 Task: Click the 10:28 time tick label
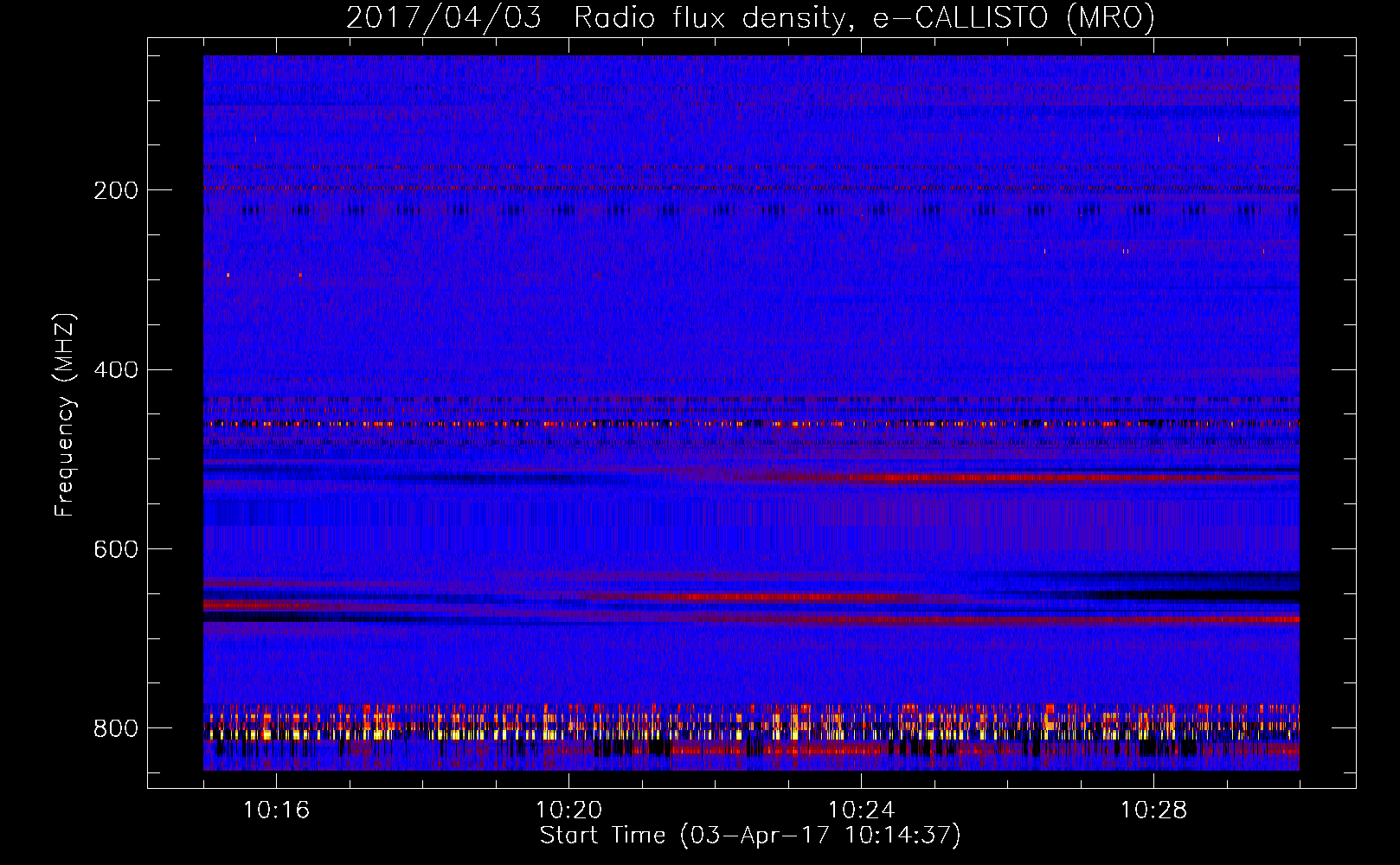coord(1153,811)
